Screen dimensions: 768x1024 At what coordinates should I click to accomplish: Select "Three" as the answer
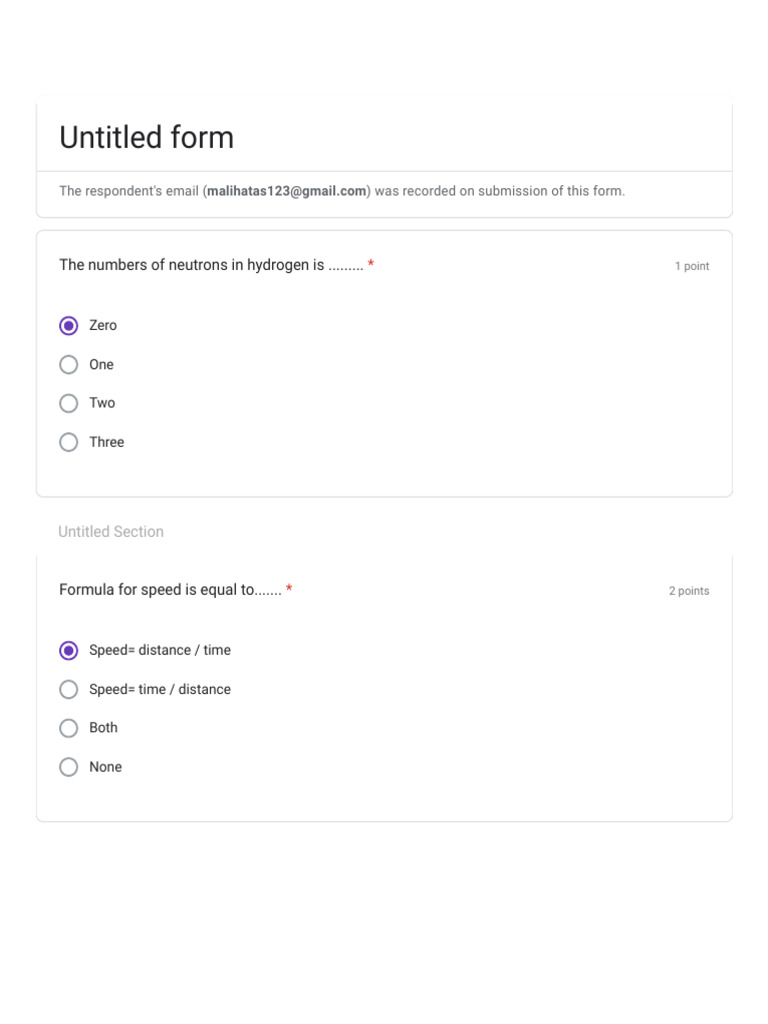pyautogui.click(x=69, y=442)
